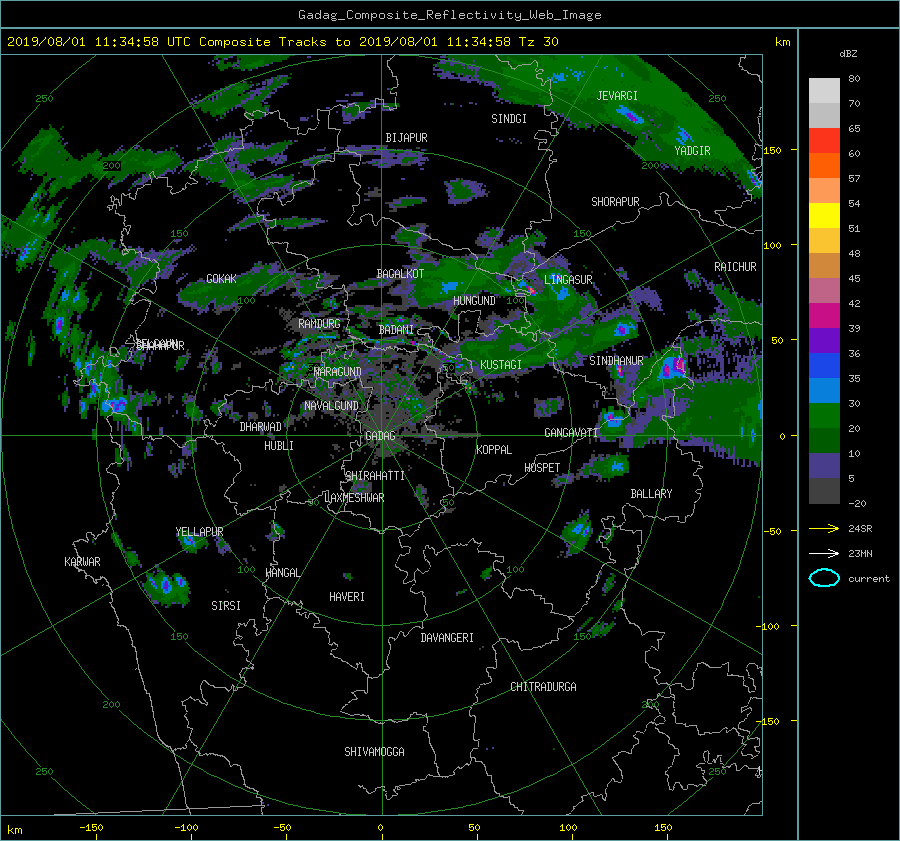Click the DHARWAD city label
This screenshot has width=900, height=841.
(260, 427)
